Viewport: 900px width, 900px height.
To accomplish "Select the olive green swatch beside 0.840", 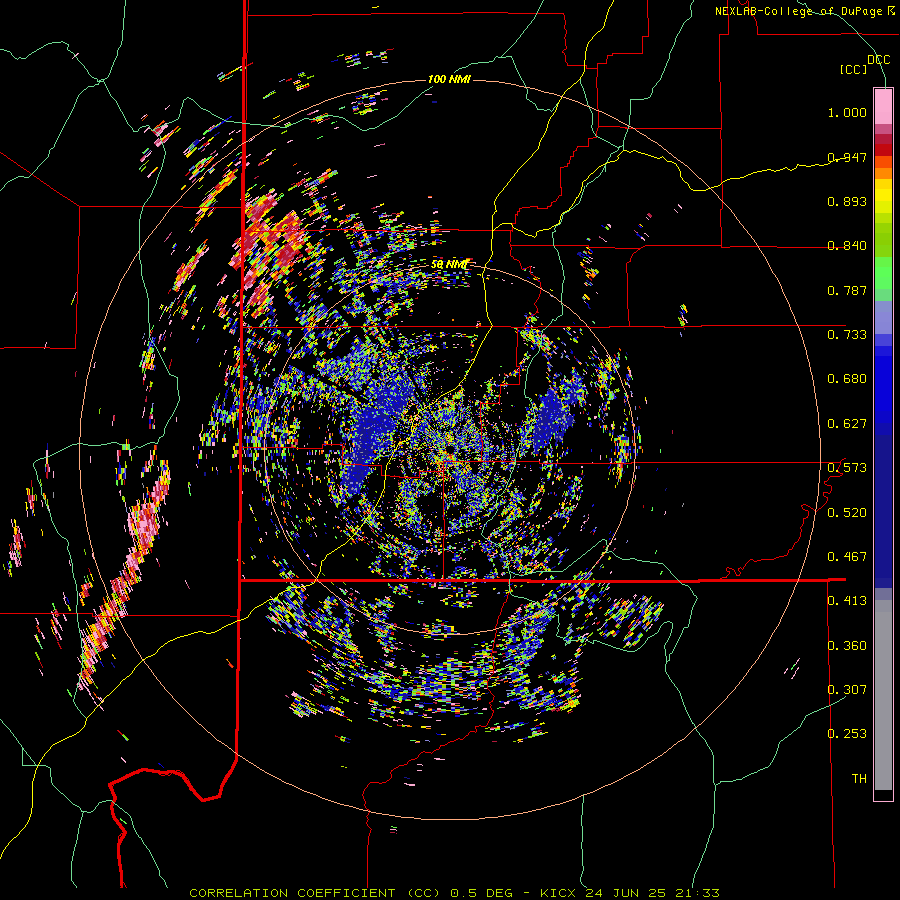I will point(883,240).
